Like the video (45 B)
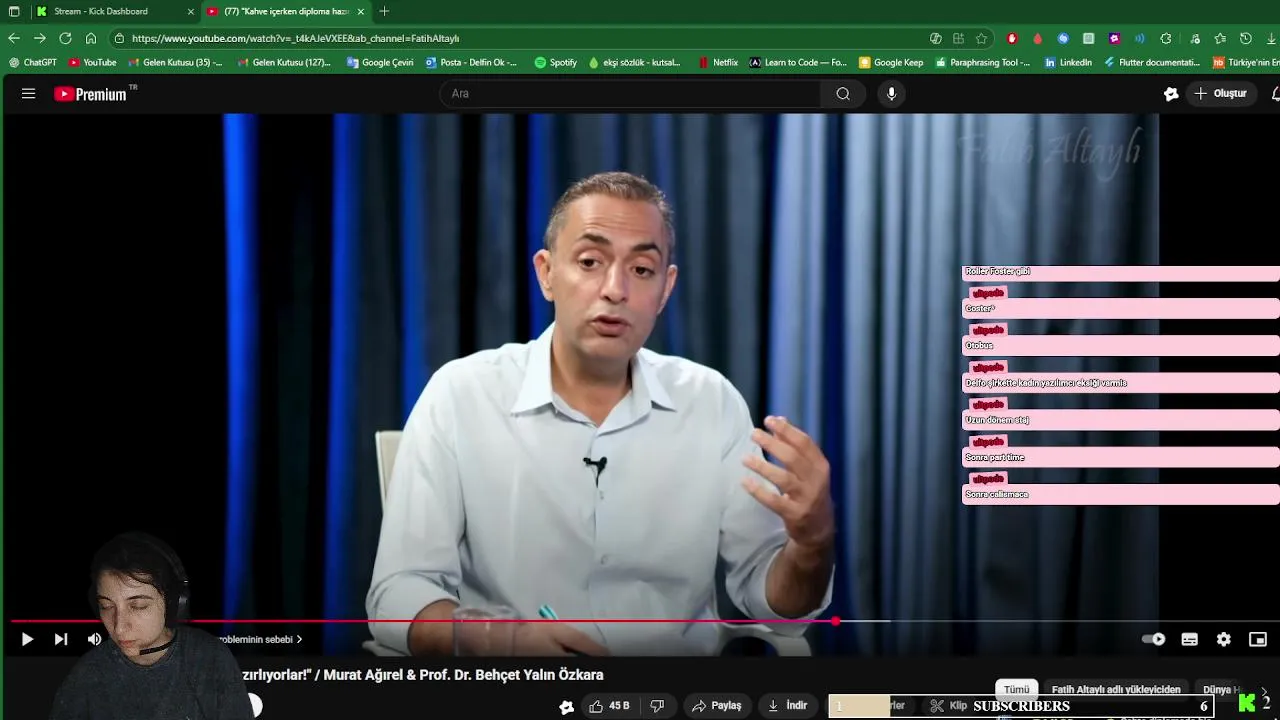The image size is (1280, 720). [x=609, y=706]
